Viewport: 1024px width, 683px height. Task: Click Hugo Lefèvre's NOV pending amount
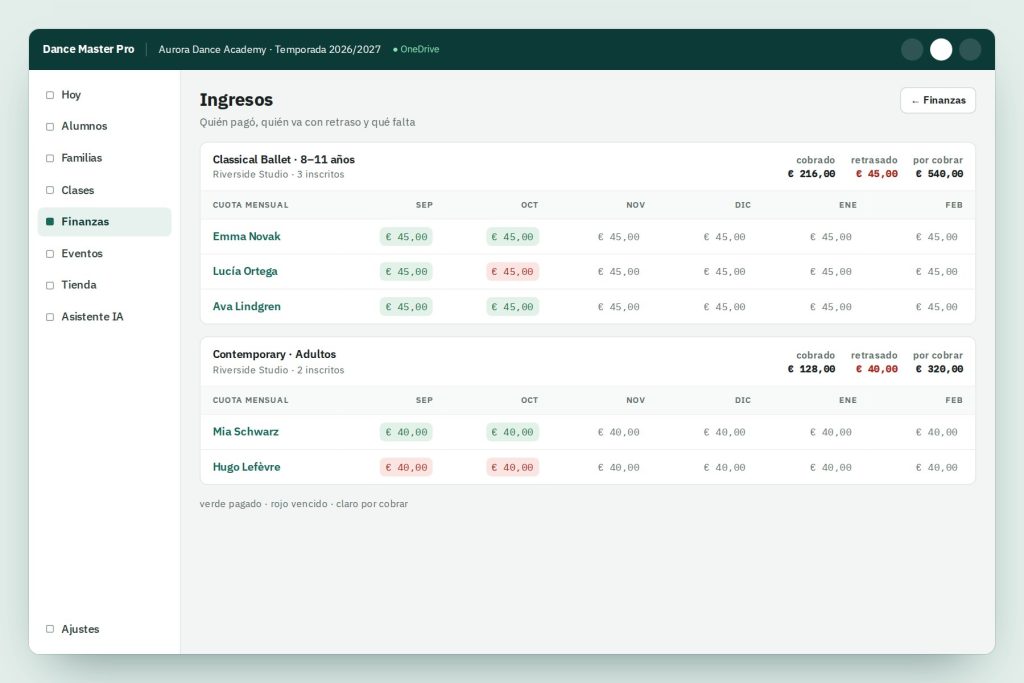click(618, 468)
